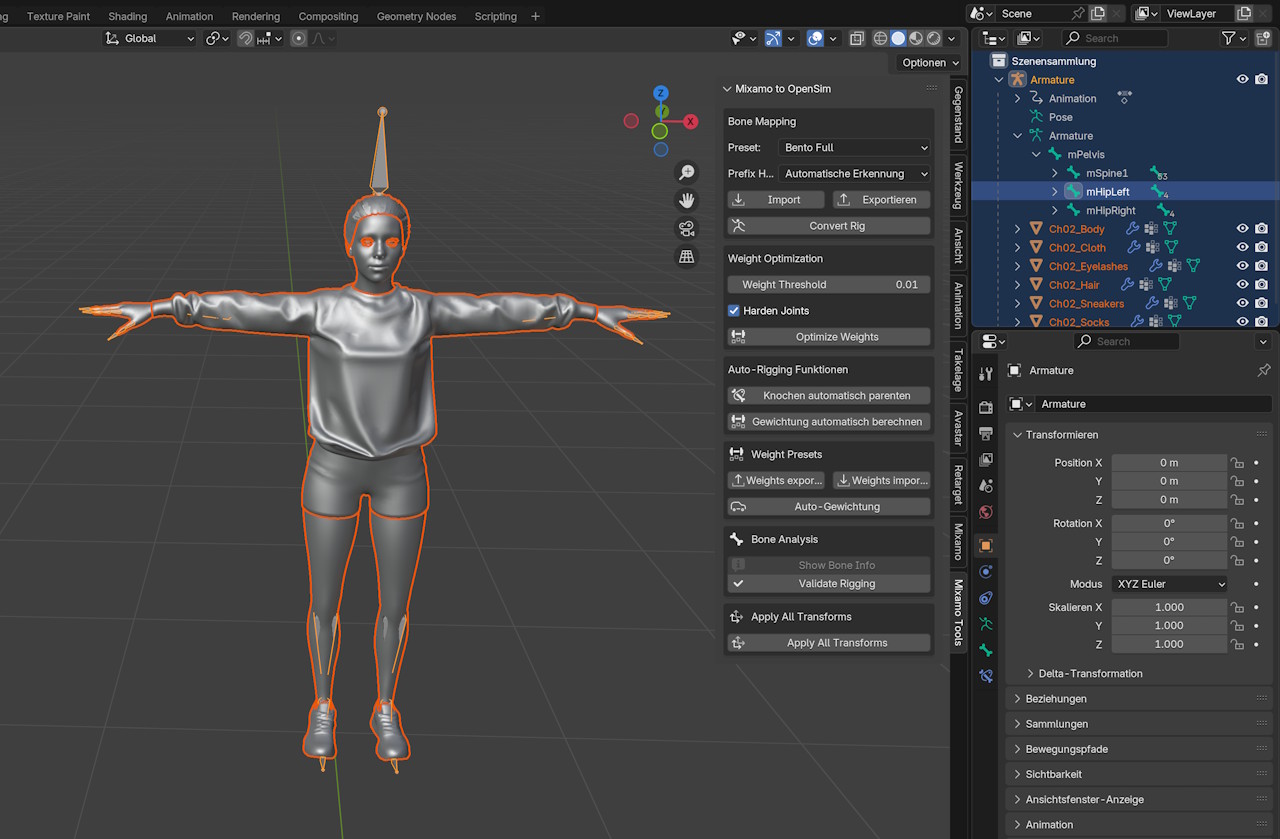The image size is (1280, 839).
Task: Click the zoom view magnifier icon
Action: [686, 172]
